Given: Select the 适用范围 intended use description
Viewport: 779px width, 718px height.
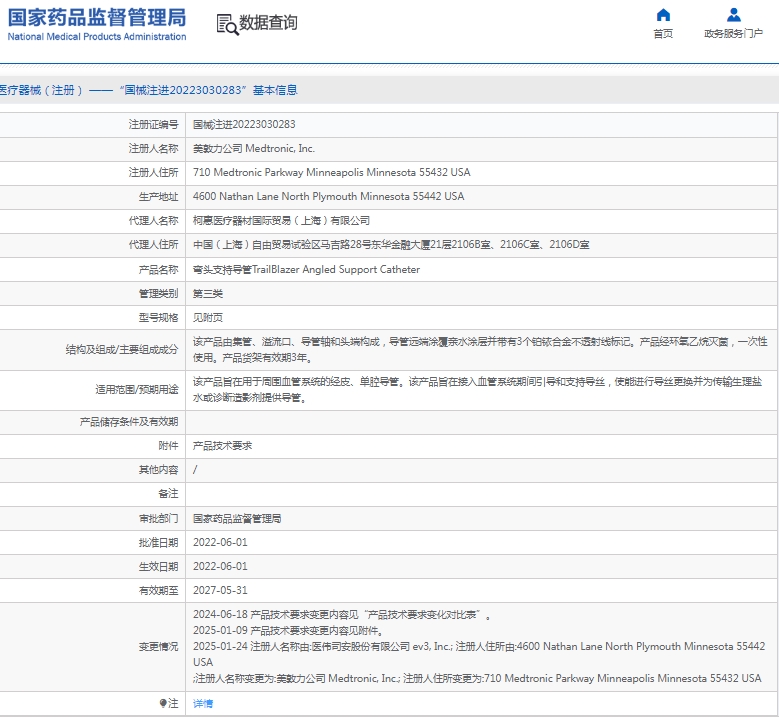Looking at the screenshot, I should tap(477, 390).
